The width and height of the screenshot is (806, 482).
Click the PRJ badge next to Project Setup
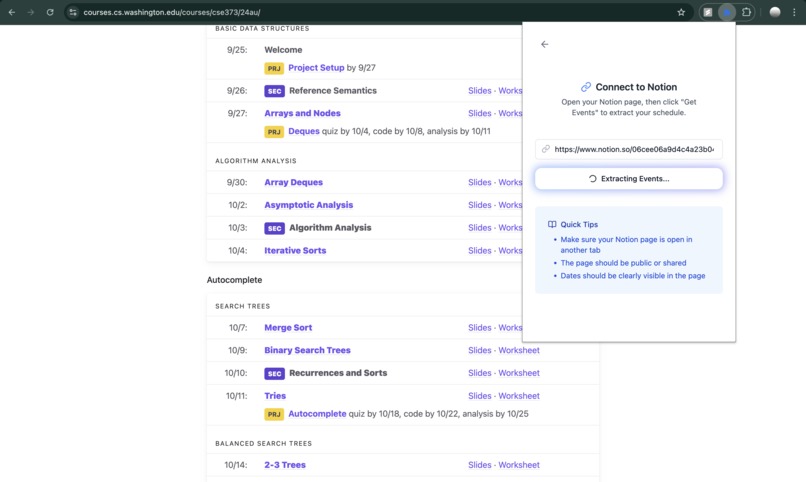[x=274, y=68]
